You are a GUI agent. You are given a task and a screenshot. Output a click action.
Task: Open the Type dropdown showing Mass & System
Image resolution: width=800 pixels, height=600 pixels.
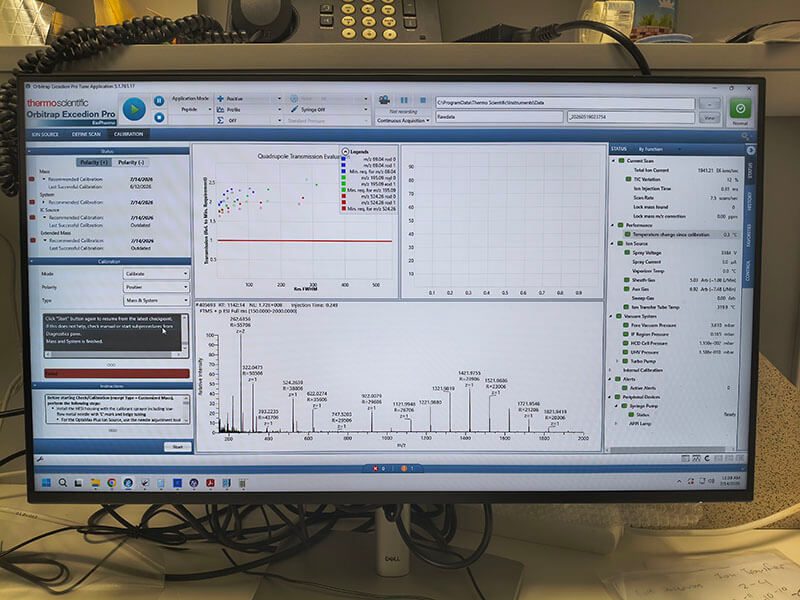(x=156, y=301)
